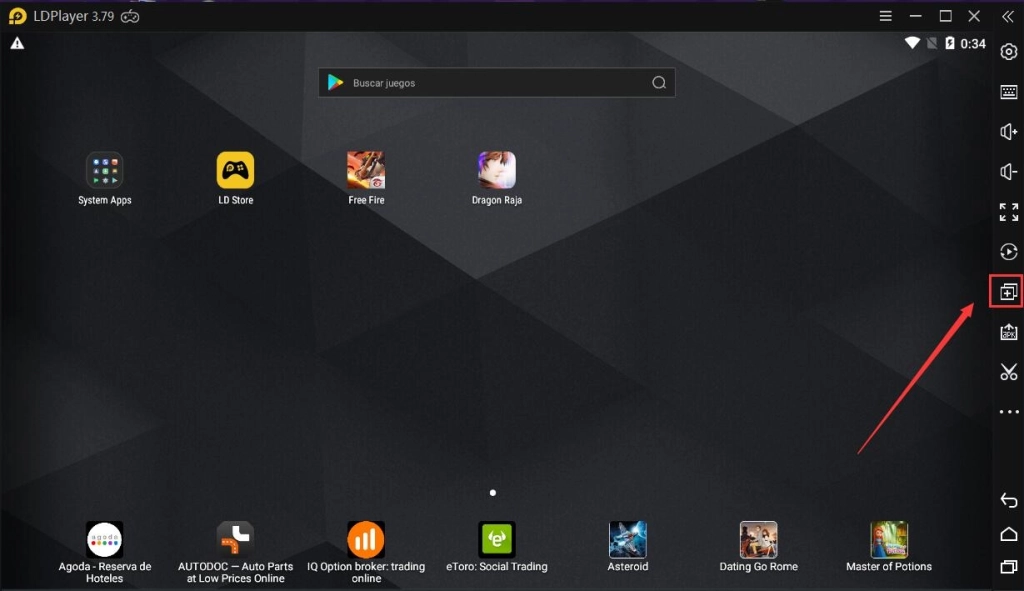This screenshot has height=591, width=1024.
Task: Show more sidebar tools (three dots)
Action: pos(1009,412)
